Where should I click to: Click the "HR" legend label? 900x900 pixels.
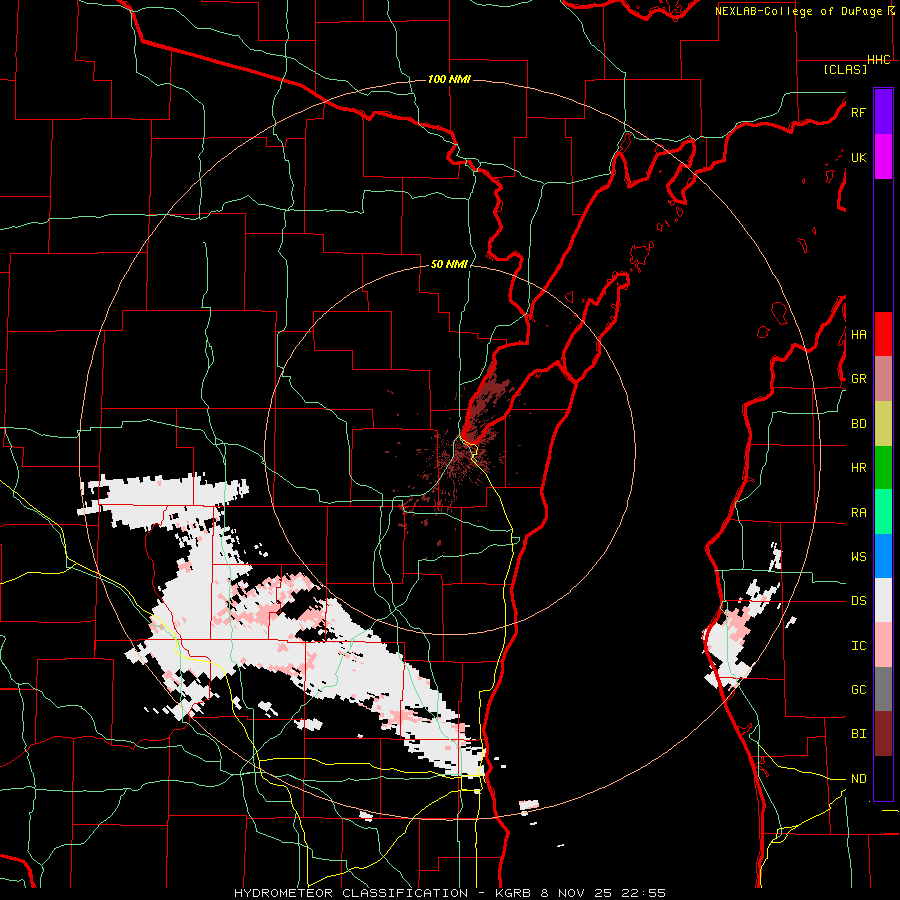[858, 468]
